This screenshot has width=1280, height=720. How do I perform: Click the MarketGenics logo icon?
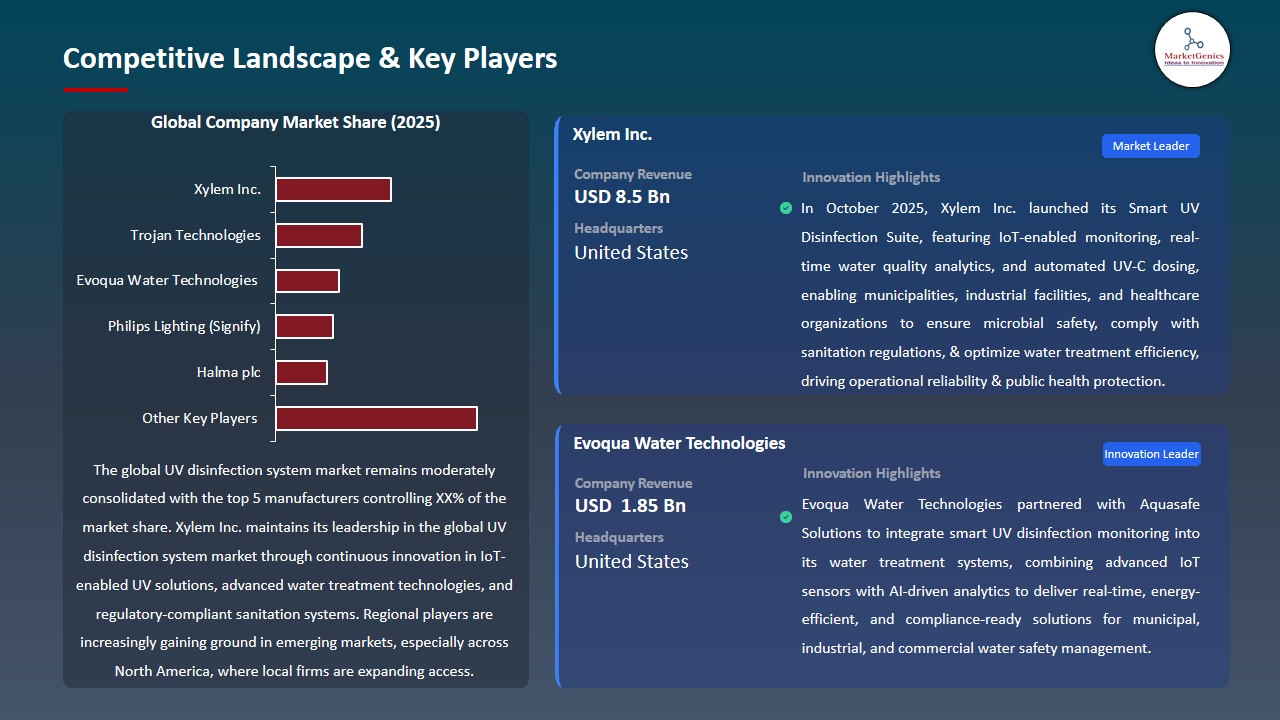[1192, 50]
